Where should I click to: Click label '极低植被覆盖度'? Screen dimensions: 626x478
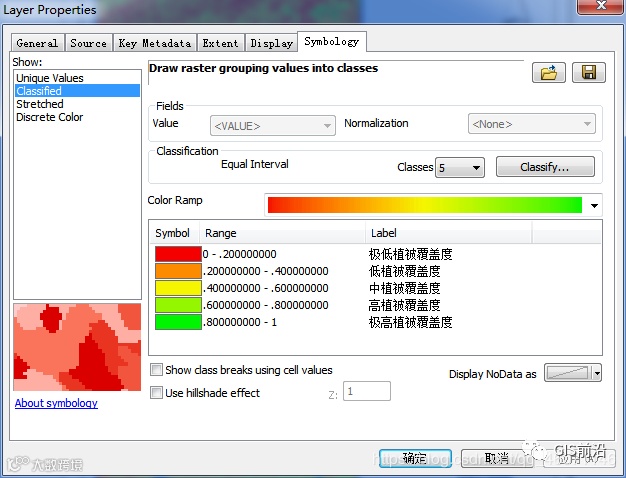tap(410, 254)
